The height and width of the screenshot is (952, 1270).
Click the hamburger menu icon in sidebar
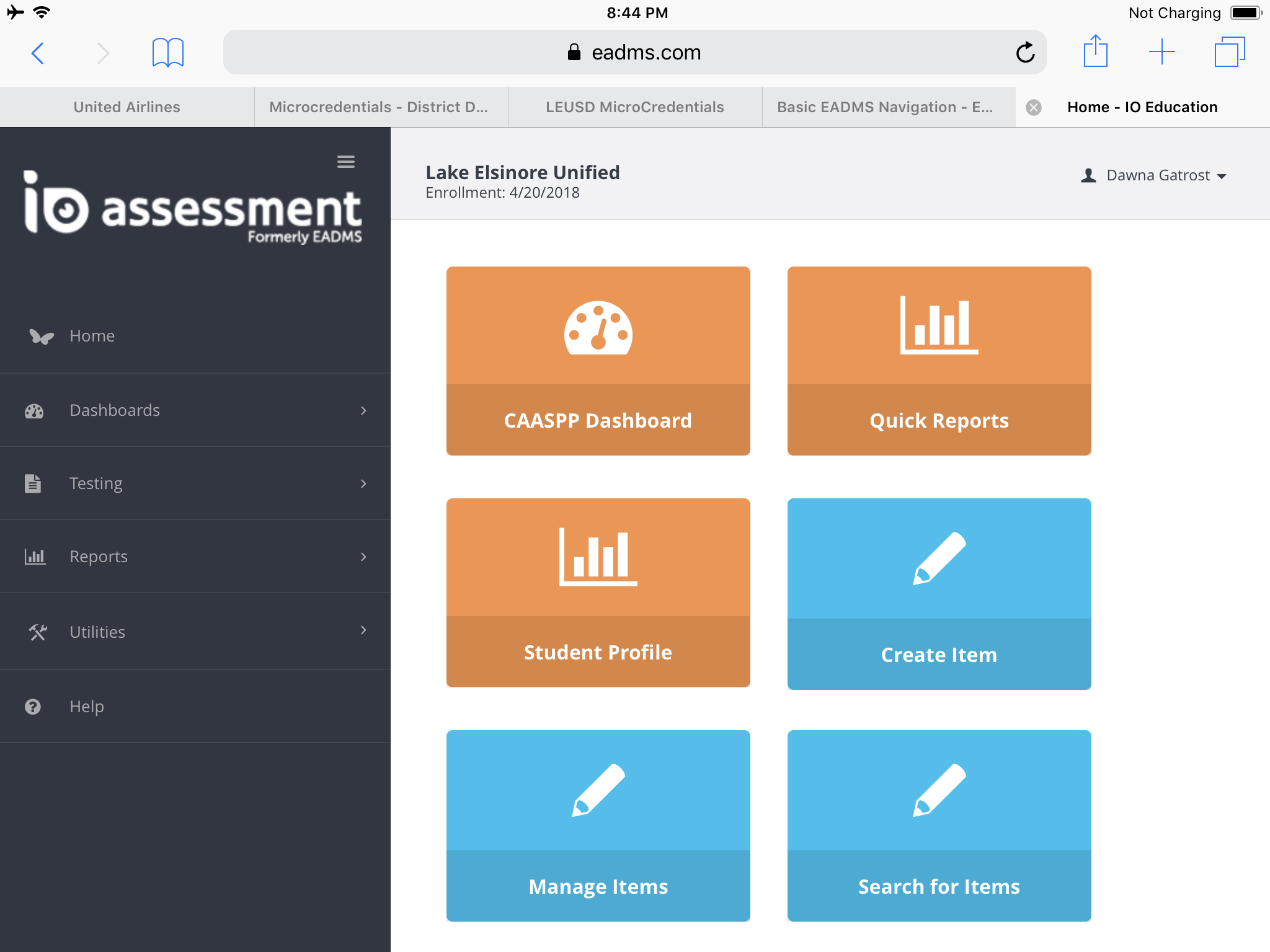[345, 162]
